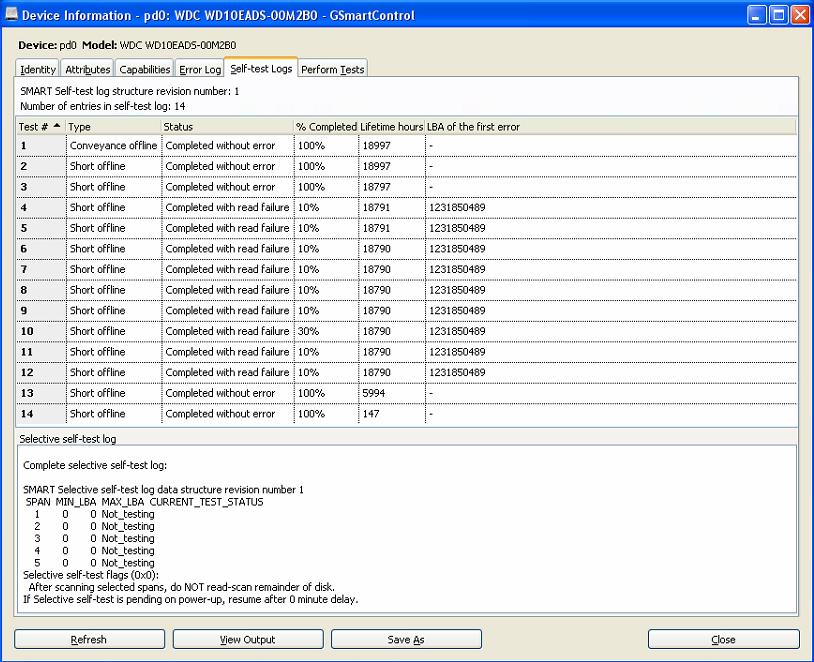Select test number 11 cell

tap(41, 352)
